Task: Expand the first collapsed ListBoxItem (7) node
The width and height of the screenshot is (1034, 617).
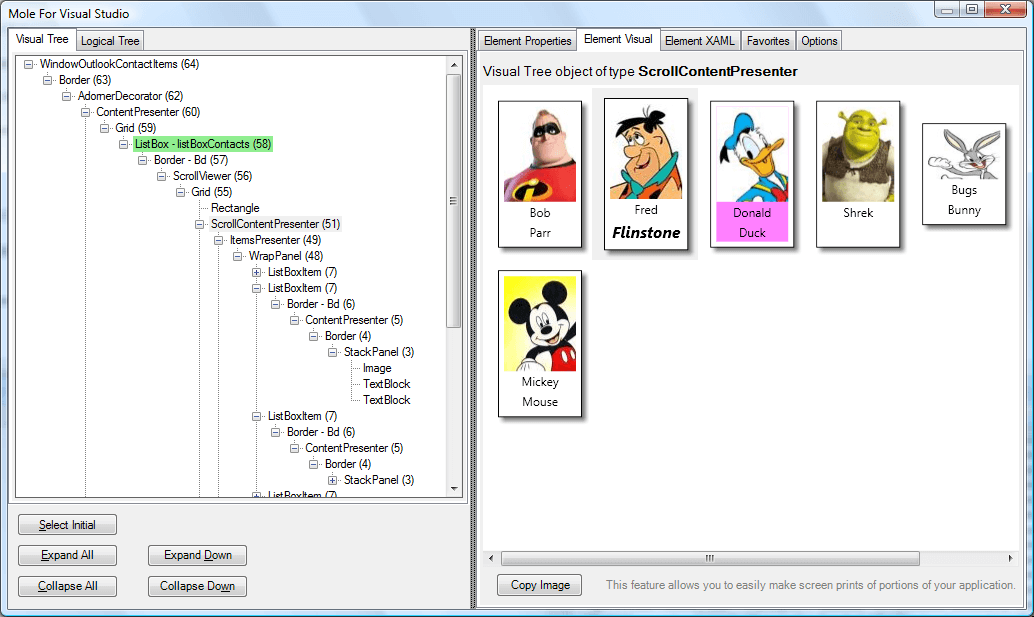Action: [257, 272]
